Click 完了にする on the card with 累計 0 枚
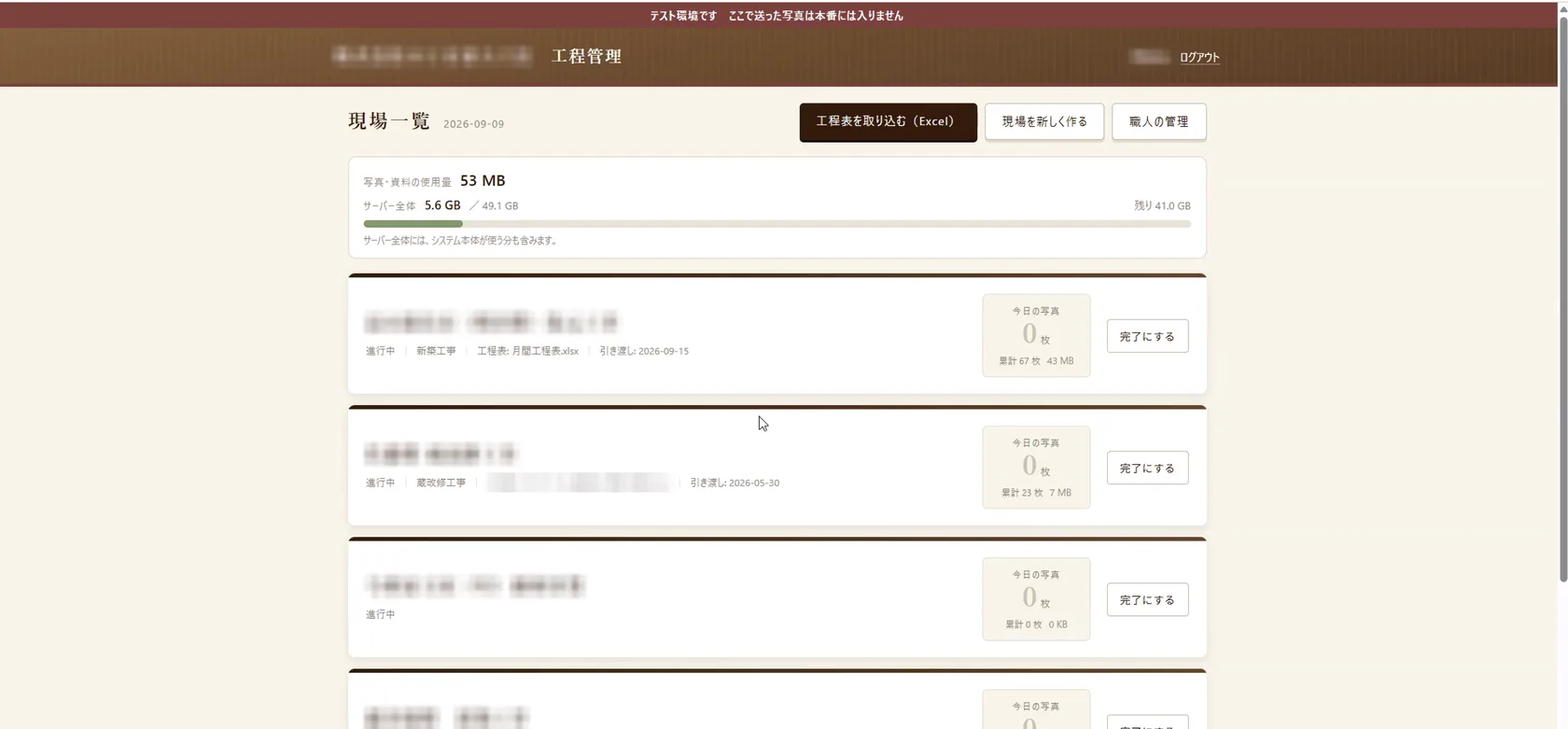Viewport: 1568px width, 729px height. click(x=1147, y=599)
